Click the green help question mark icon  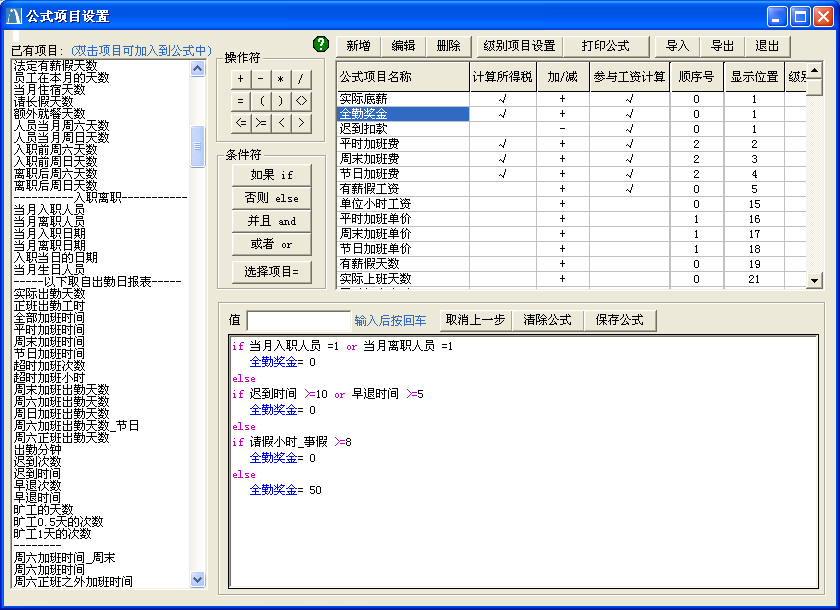pyautogui.click(x=320, y=44)
